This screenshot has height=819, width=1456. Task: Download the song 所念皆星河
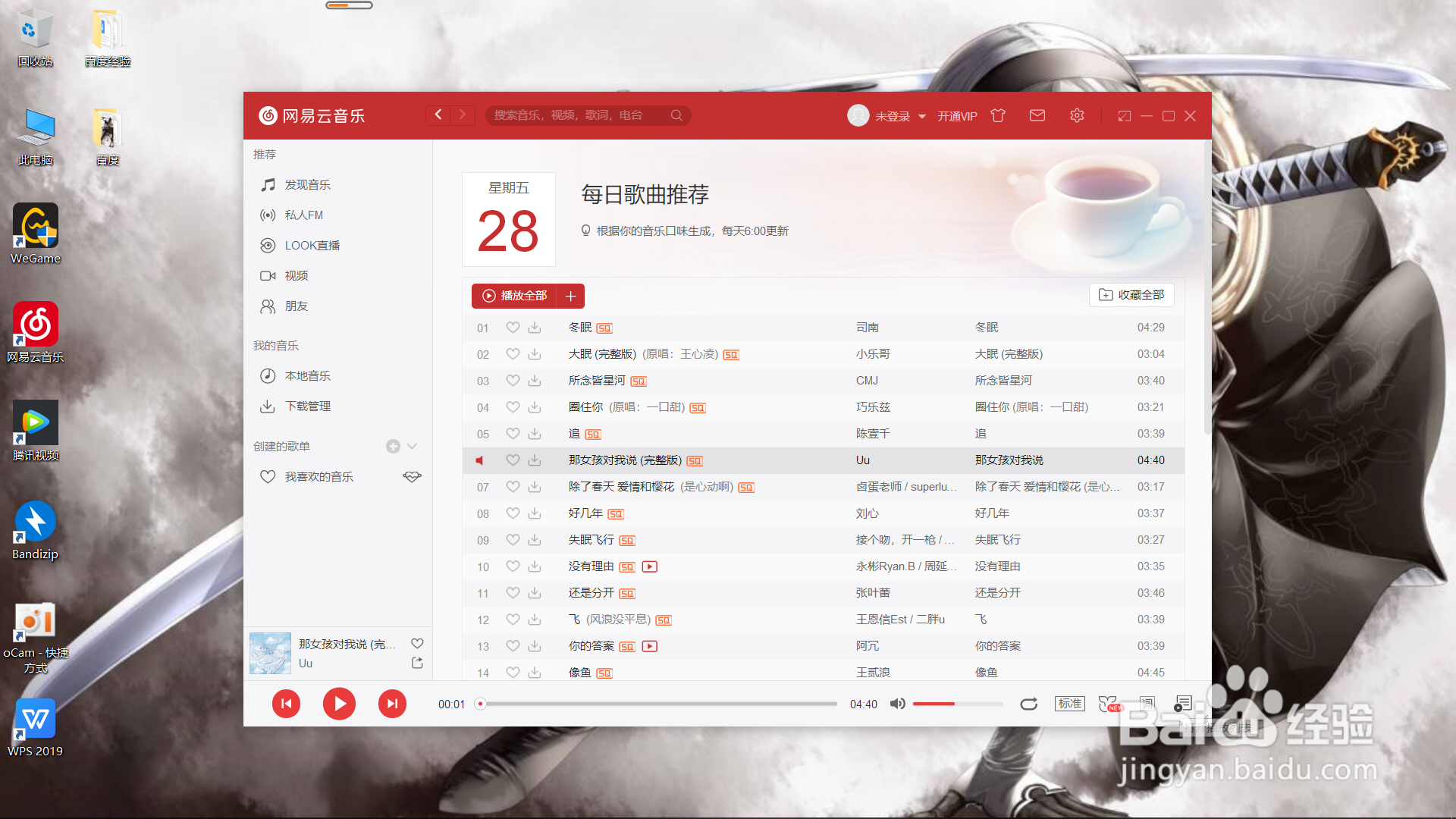pos(535,381)
